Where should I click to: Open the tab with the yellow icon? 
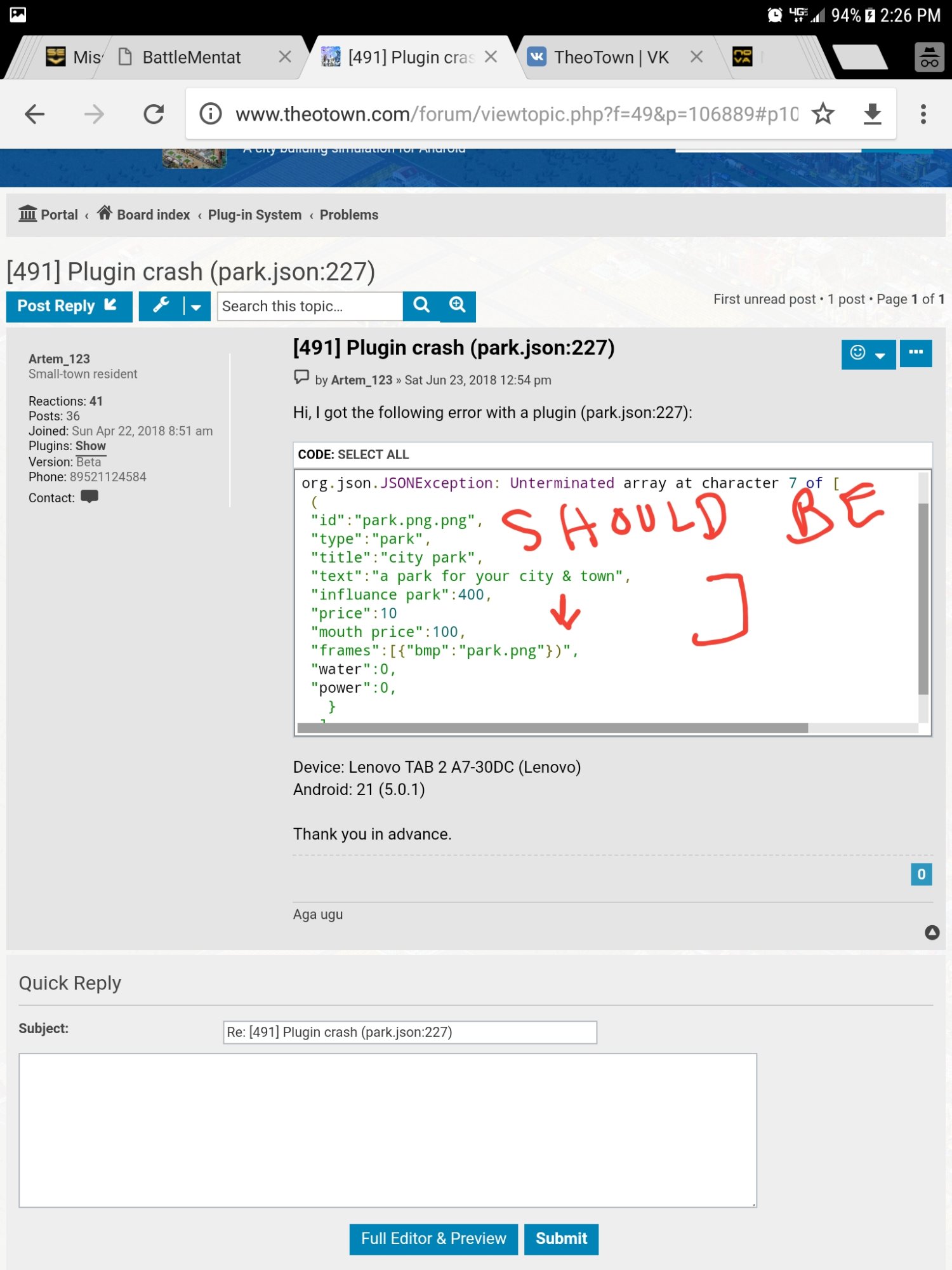point(743,57)
